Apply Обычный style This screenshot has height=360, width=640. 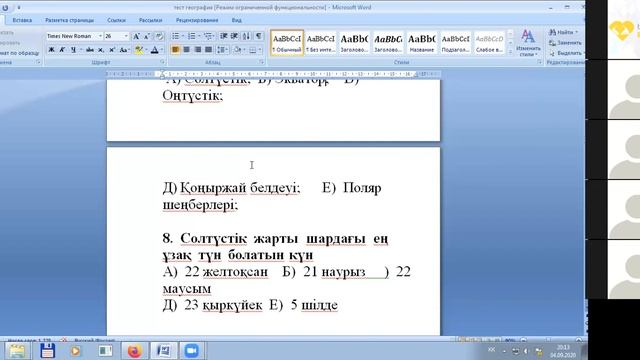(287, 42)
